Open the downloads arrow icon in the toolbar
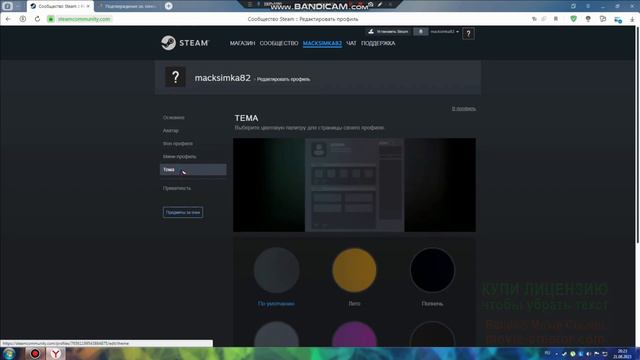The image size is (640, 360). tap(632, 19)
